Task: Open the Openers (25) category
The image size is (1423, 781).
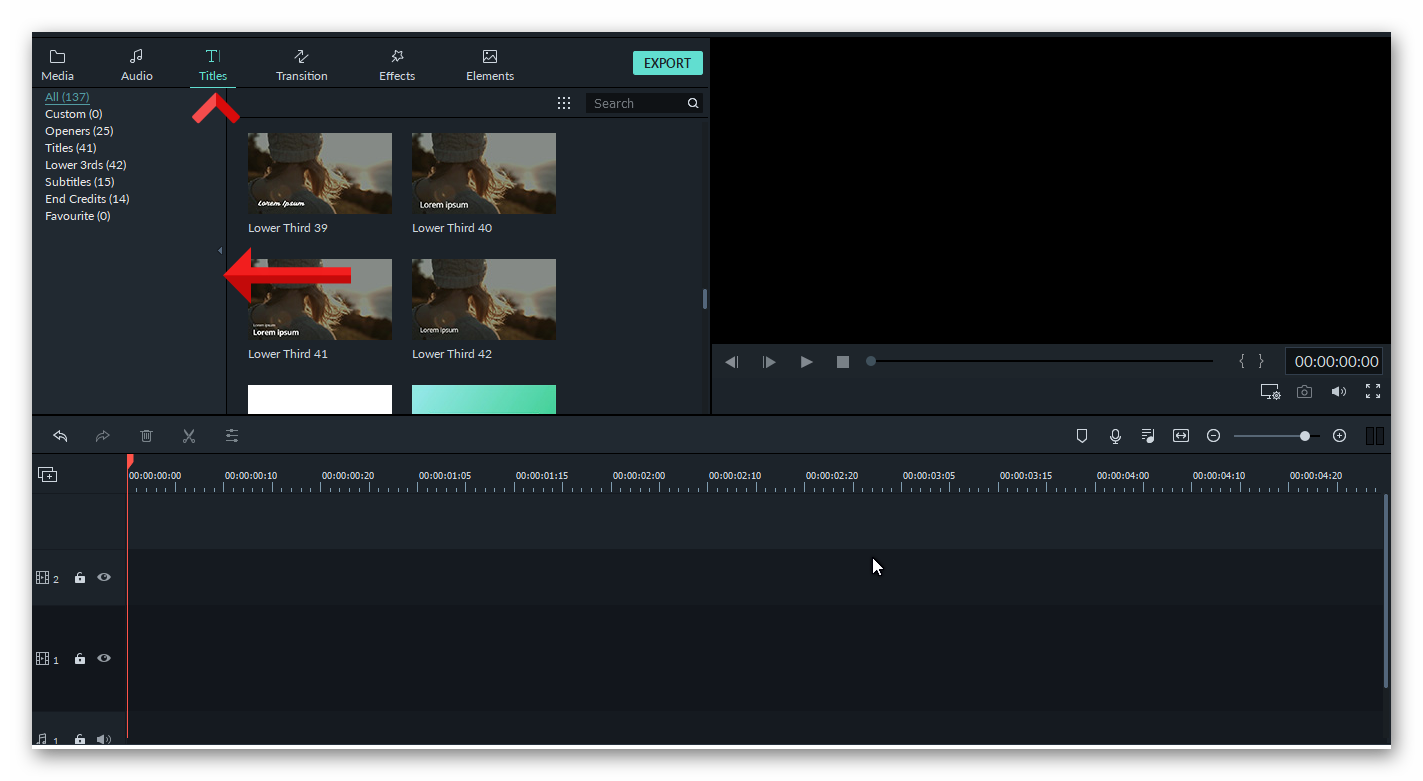Action: (79, 131)
